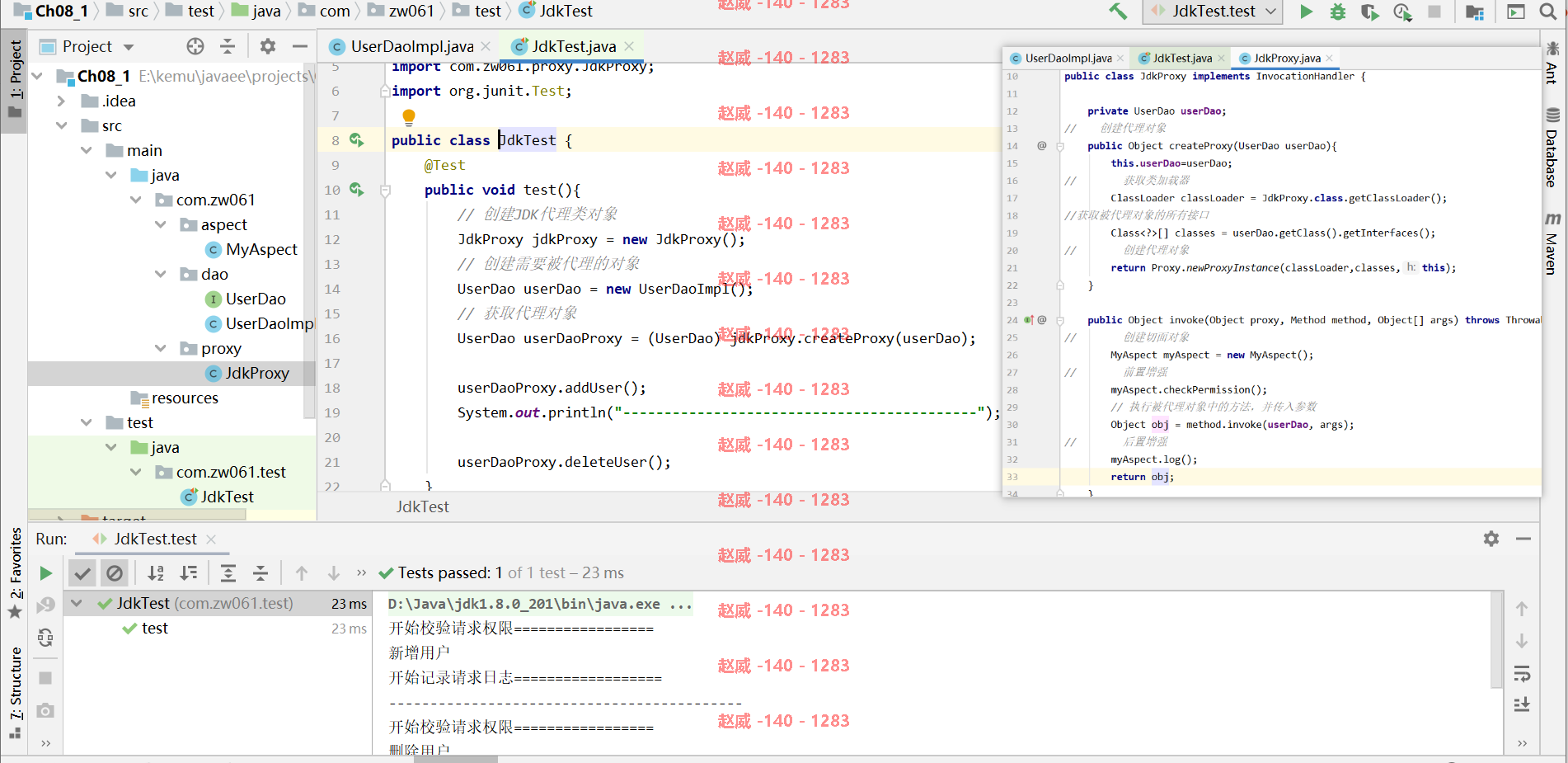Click the console vertical scrollbar
Image resolution: width=1568 pixels, height=763 pixels.
[1496, 641]
